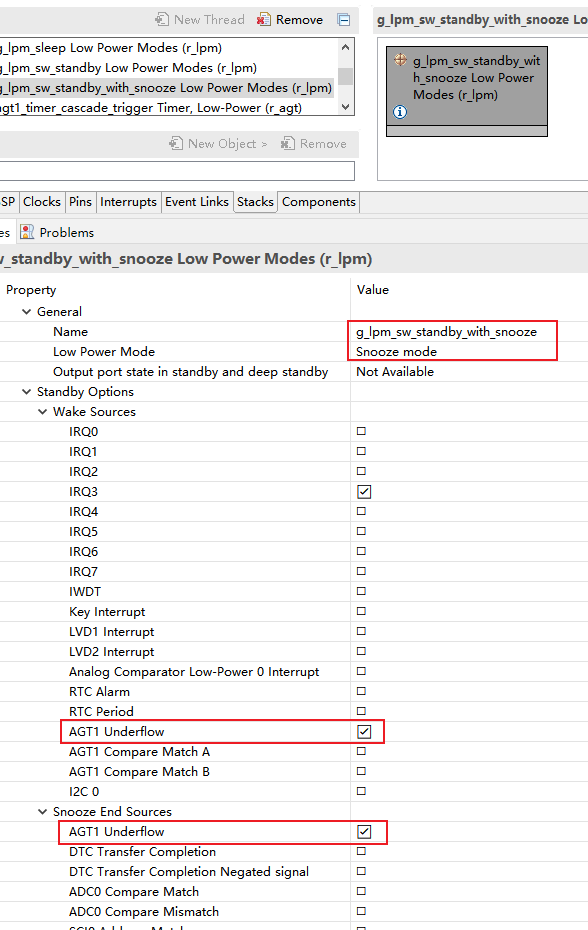Check AGT1 Compare Match B checkbox

[361, 772]
